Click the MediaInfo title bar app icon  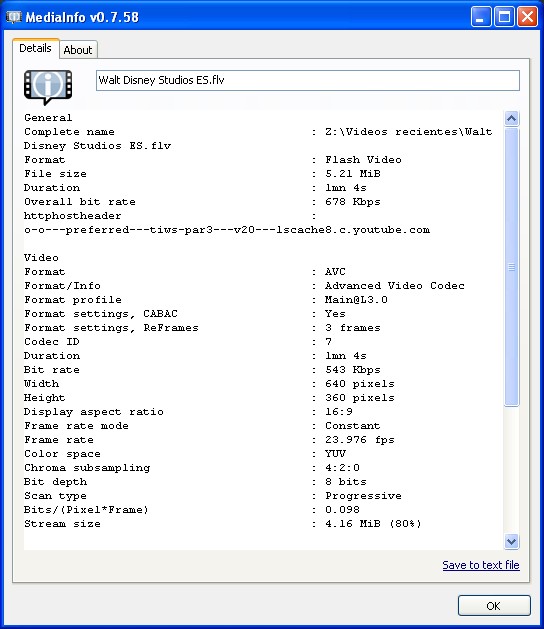tap(13, 17)
